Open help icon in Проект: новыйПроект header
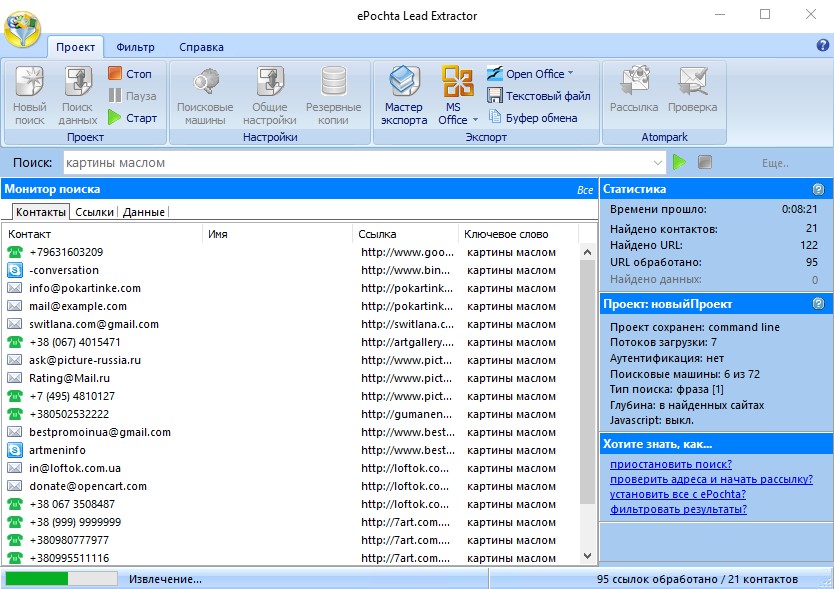834x589 pixels. pos(819,303)
